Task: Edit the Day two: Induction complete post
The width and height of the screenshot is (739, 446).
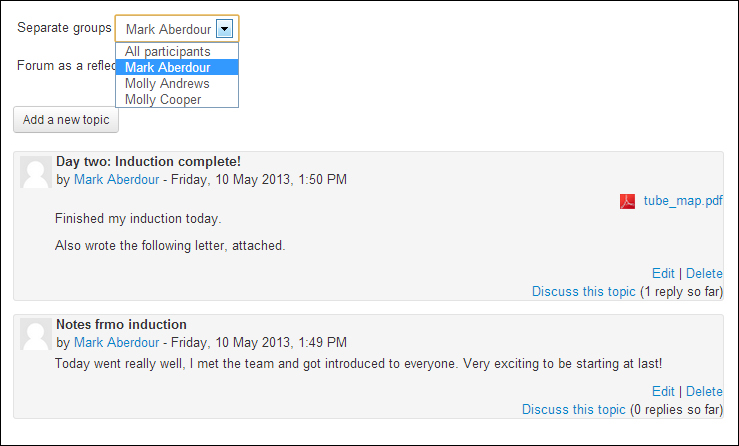Action: (x=663, y=273)
